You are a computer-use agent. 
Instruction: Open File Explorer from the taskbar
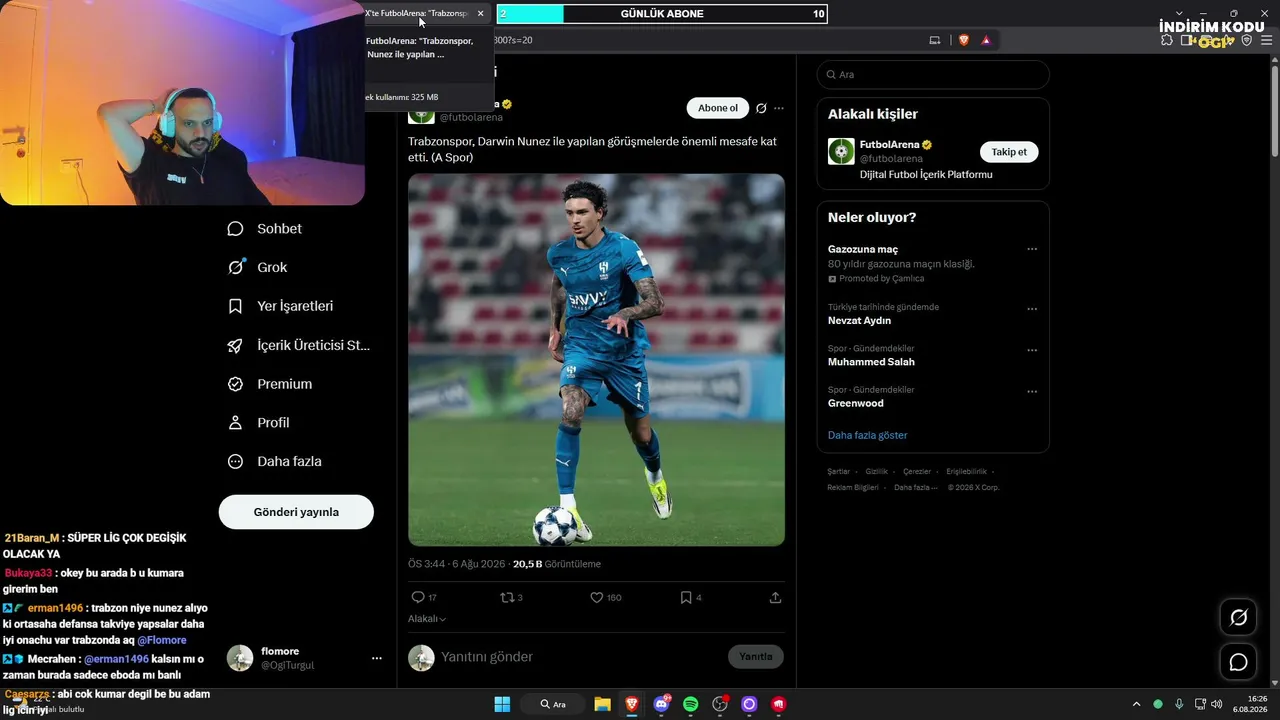pyautogui.click(x=602, y=704)
